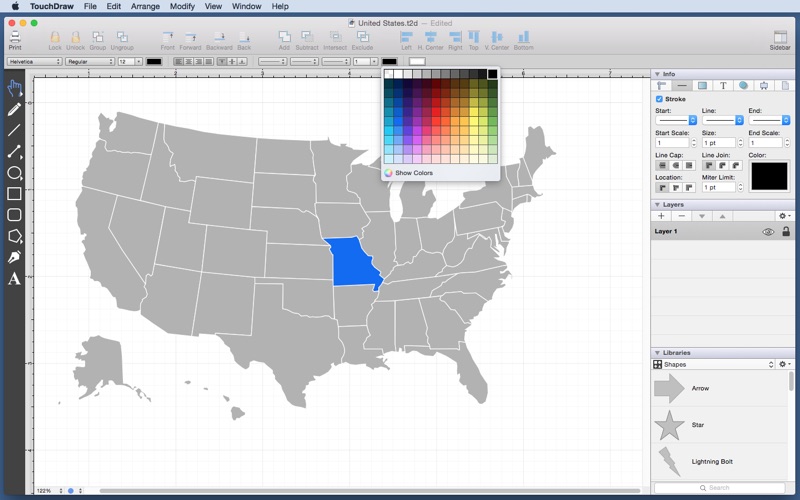Image resolution: width=800 pixels, height=500 pixels.
Task: Select the Rectangle tool
Action: tap(14, 193)
